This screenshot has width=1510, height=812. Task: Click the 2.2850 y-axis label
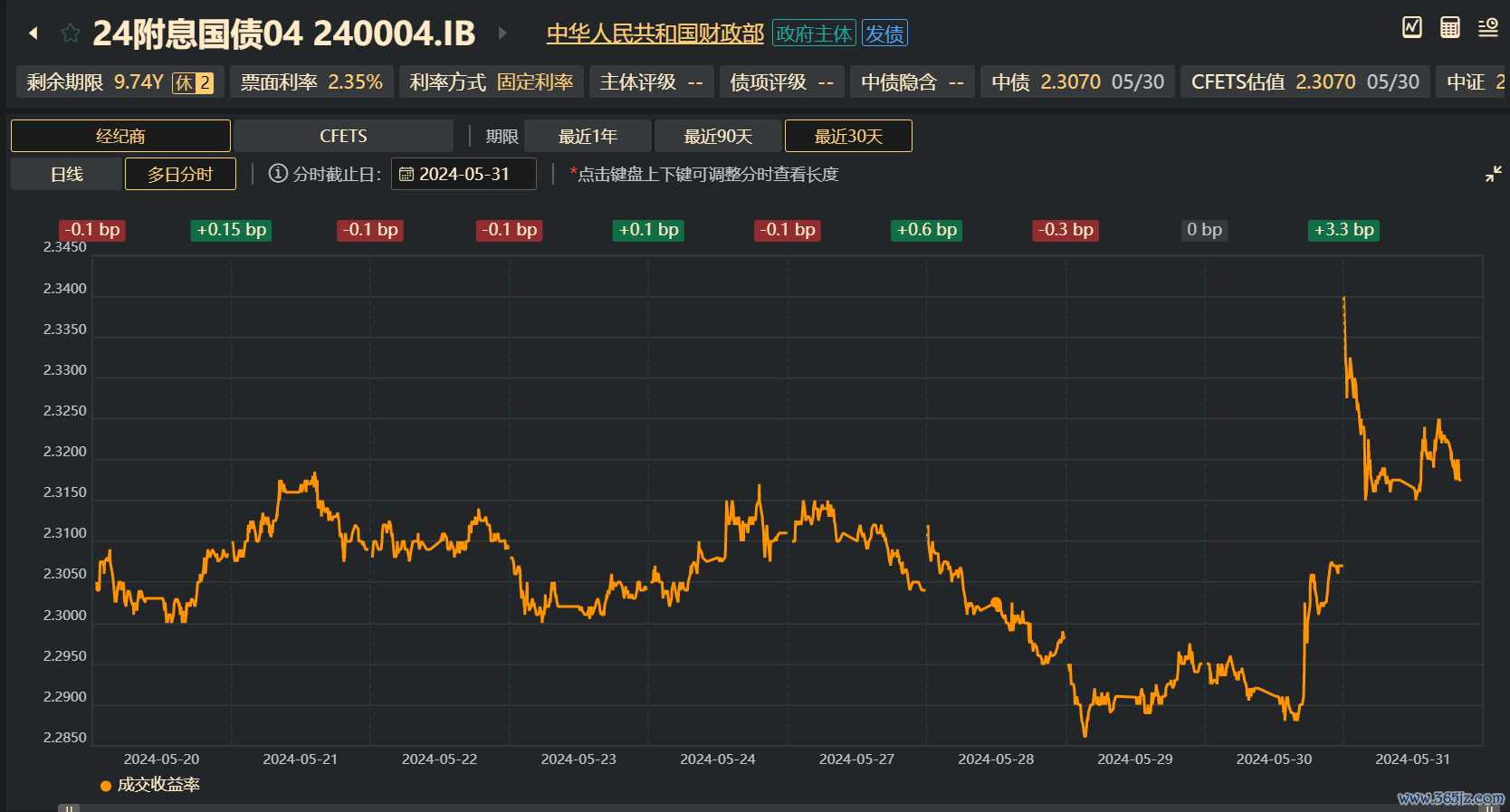tap(65, 738)
